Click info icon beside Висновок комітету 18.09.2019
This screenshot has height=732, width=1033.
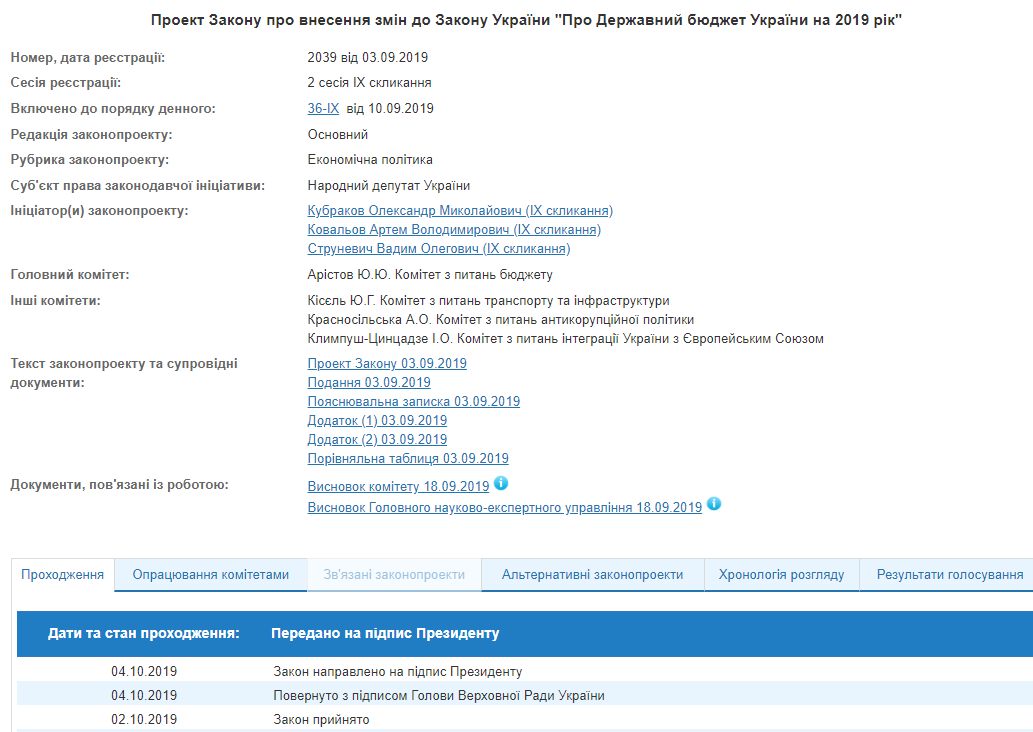[501, 484]
